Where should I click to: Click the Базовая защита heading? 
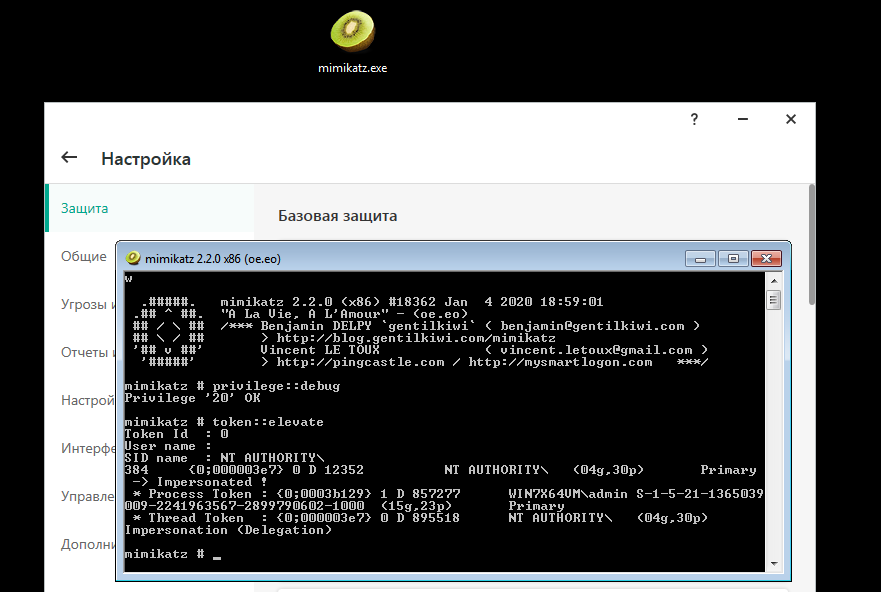point(337,216)
